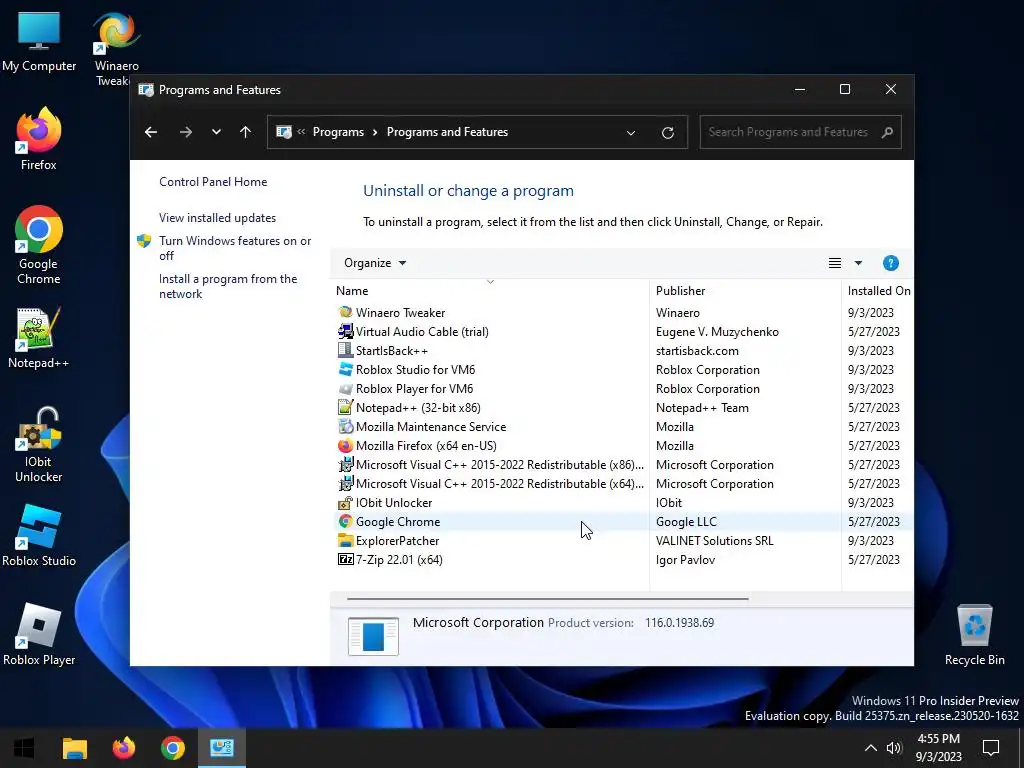
Task: Open File Explorer from the taskbar
Action: click(x=74, y=748)
